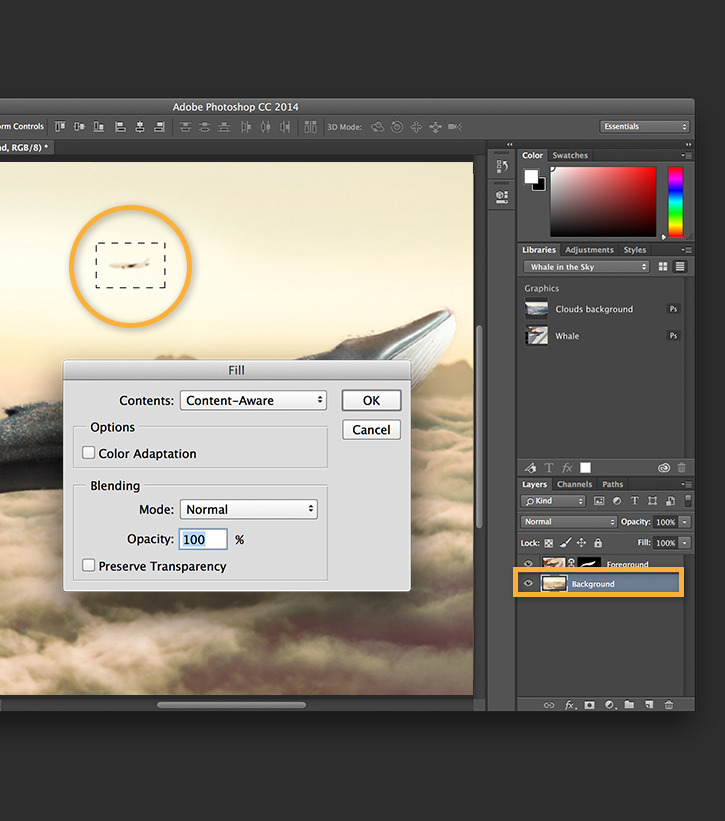Switch to the Paths tab

tap(612, 484)
